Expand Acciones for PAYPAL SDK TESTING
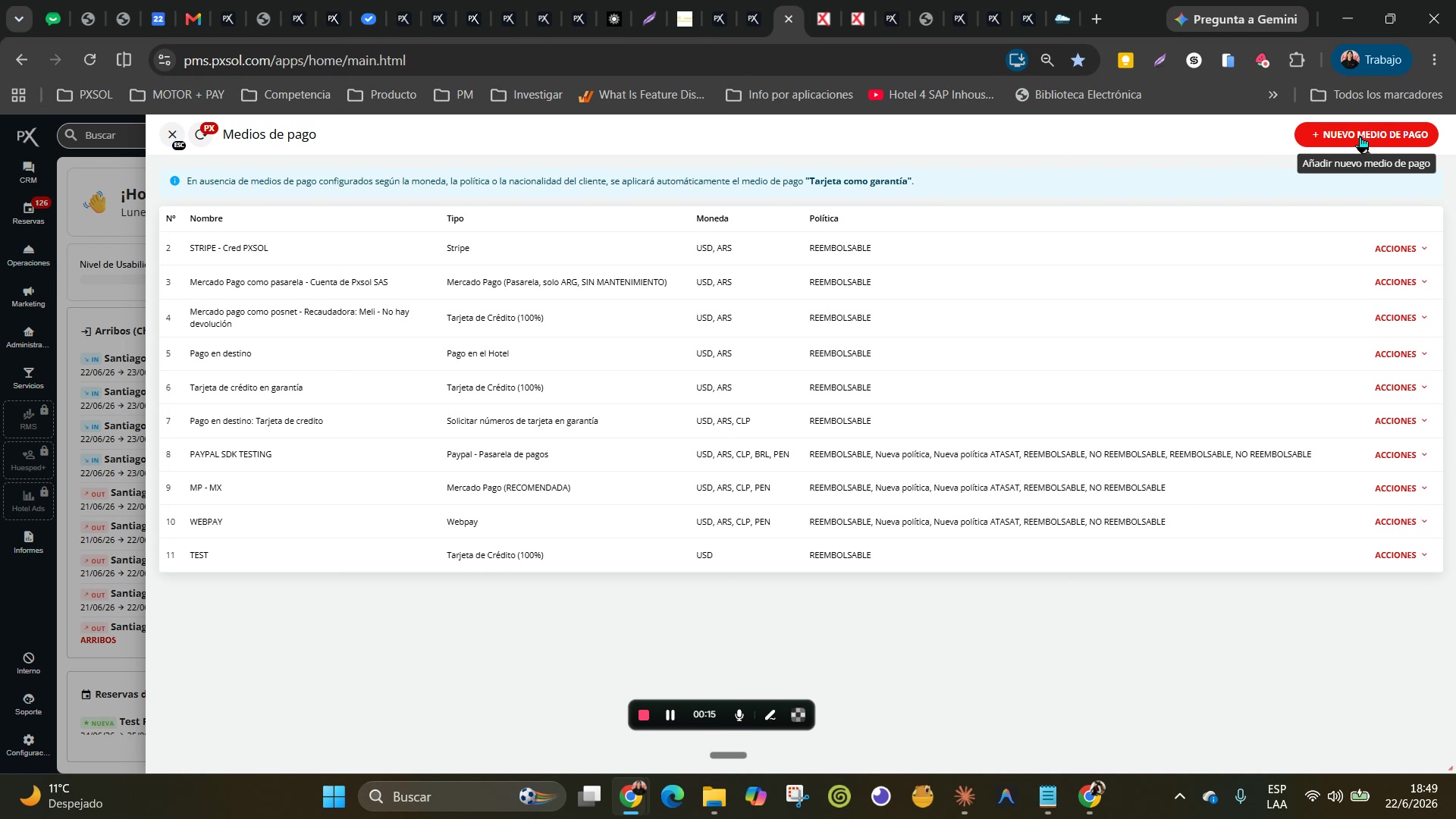1456x819 pixels. point(1401,455)
